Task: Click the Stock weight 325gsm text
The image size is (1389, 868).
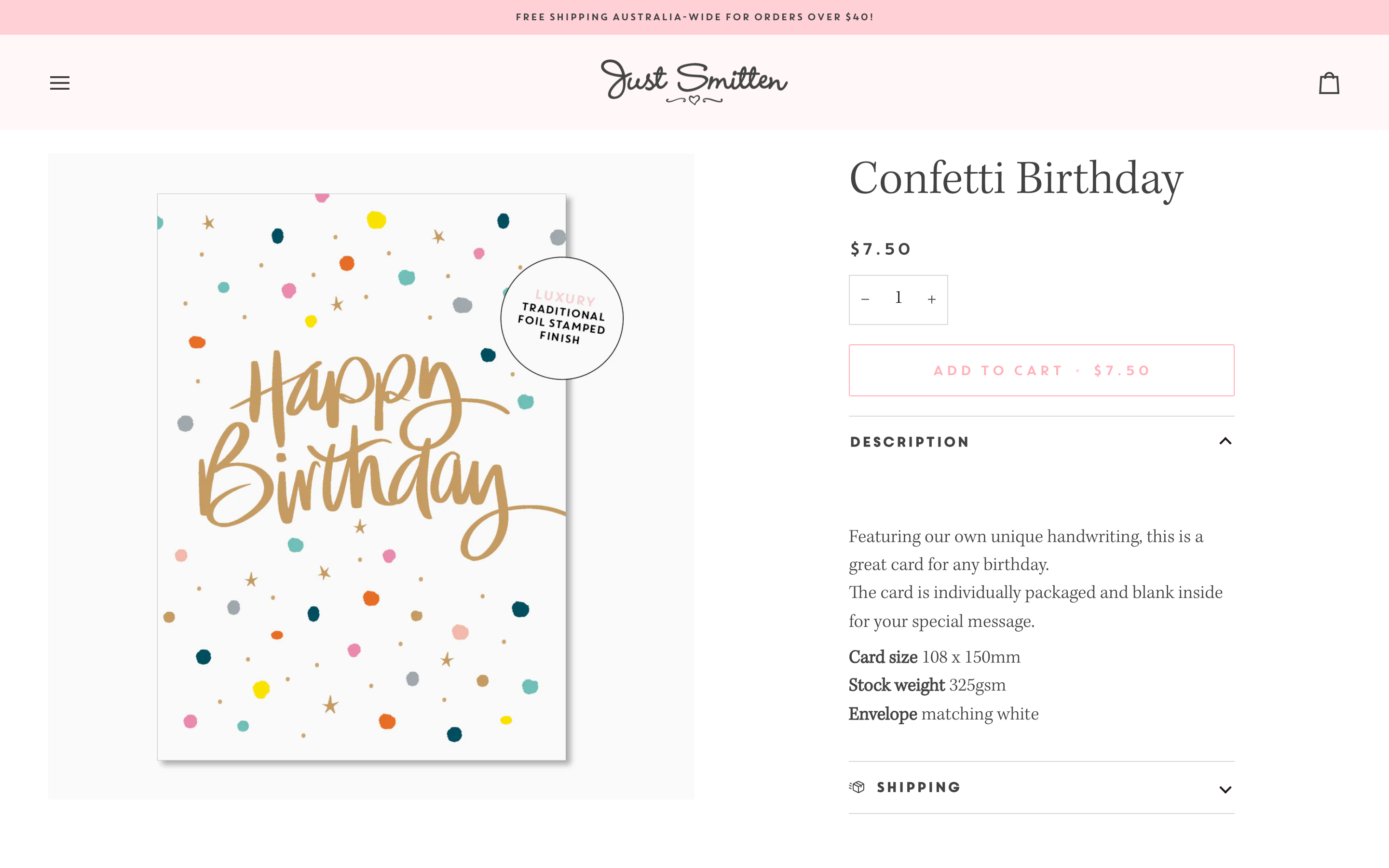Action: 926,685
